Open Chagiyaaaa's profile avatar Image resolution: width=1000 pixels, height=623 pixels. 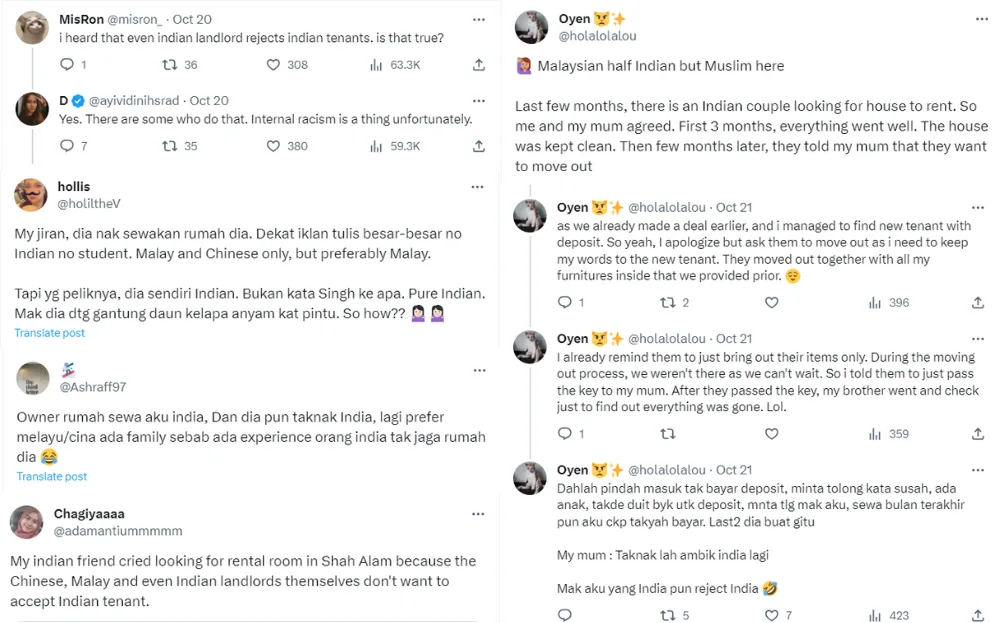tap(27, 522)
